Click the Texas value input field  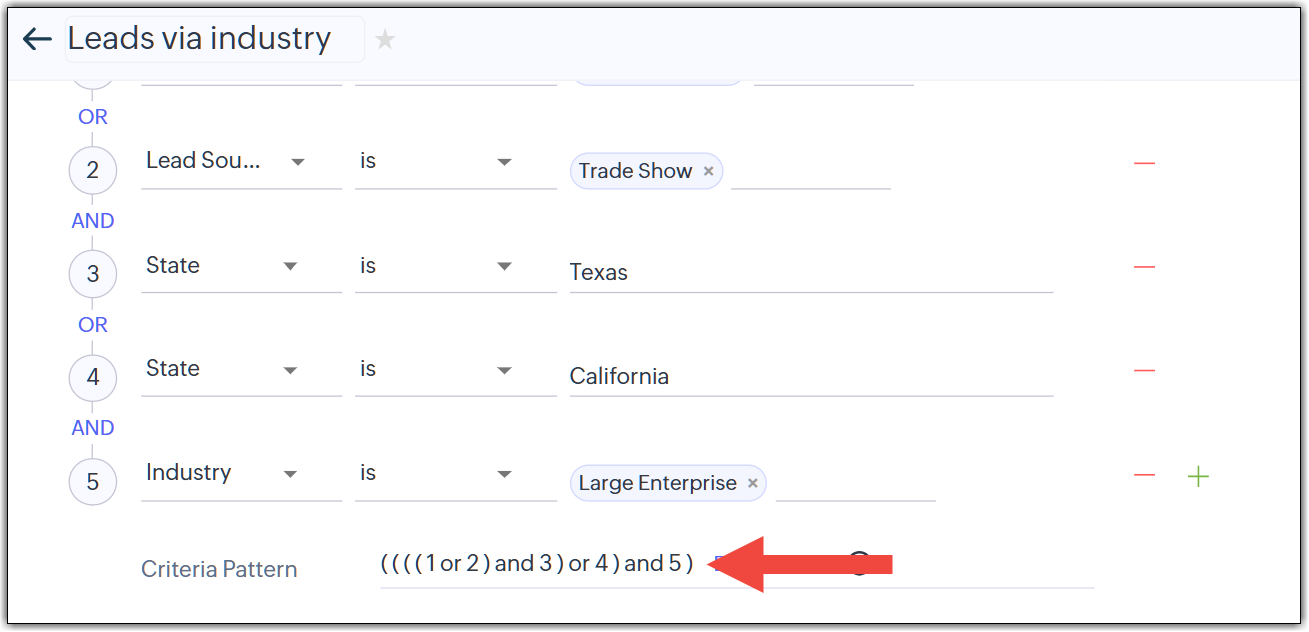point(810,272)
